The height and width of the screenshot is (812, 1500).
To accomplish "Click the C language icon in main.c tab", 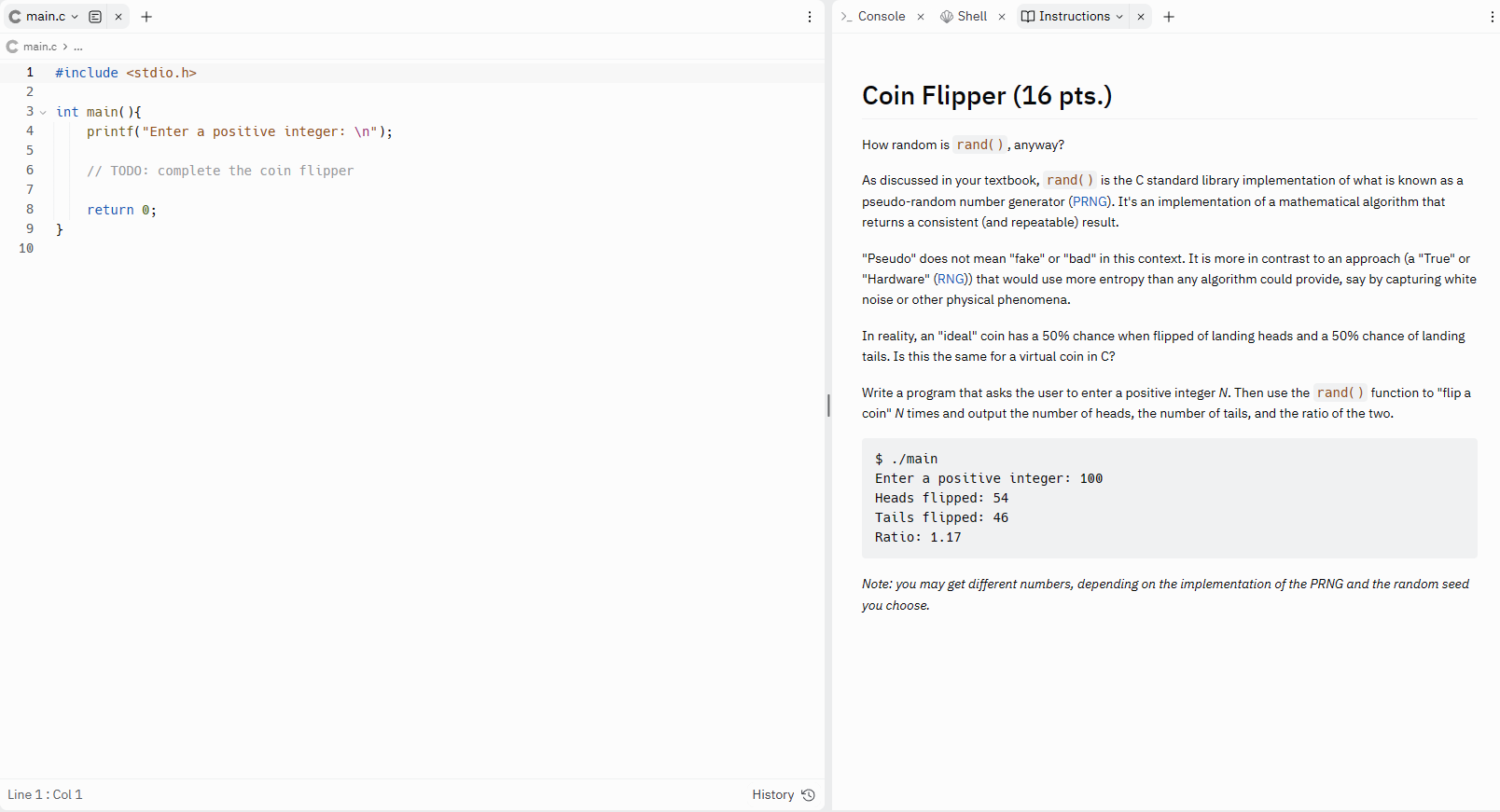I will tap(15, 17).
